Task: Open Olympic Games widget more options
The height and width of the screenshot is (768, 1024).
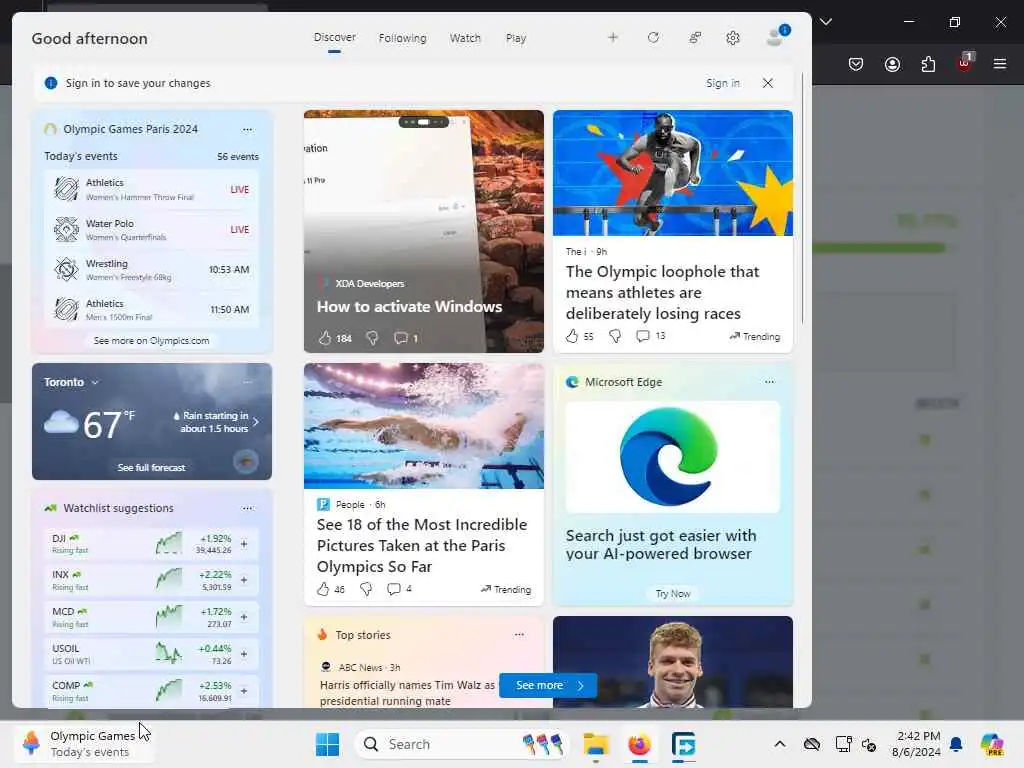Action: [248, 129]
